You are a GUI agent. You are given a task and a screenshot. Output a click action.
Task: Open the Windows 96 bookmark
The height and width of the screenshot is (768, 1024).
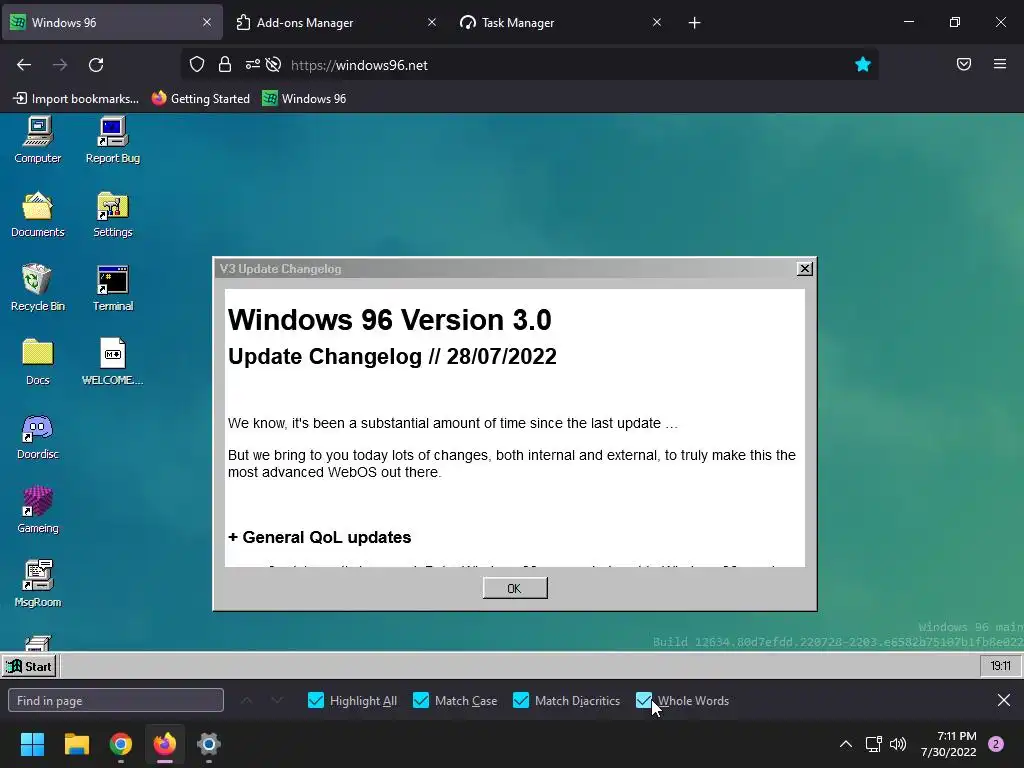click(304, 99)
